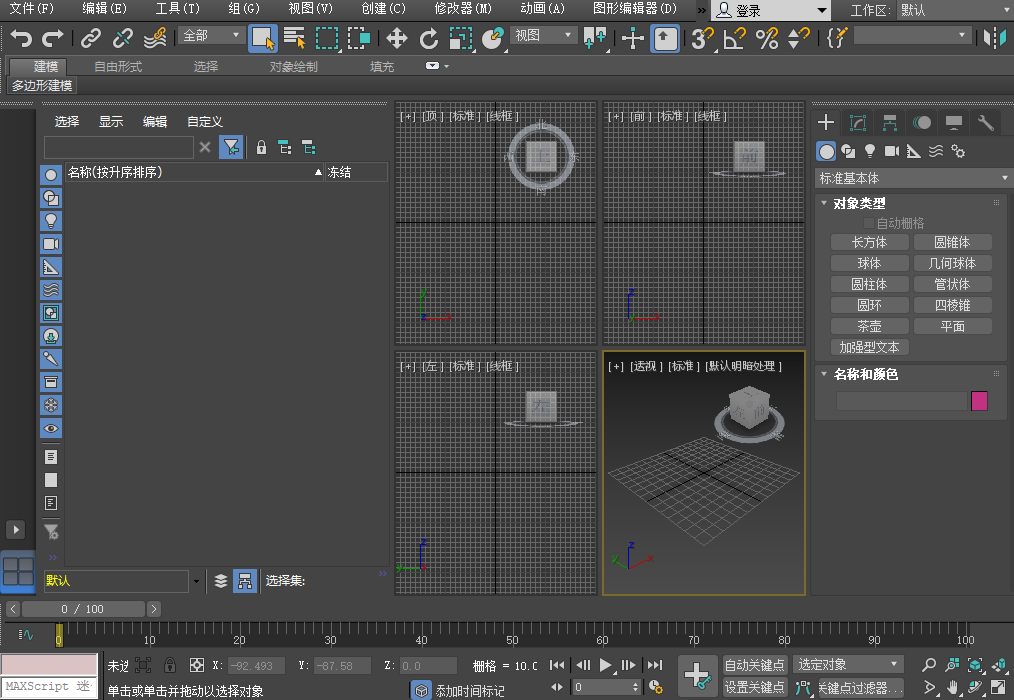Click the scene explorer search field

119,148
